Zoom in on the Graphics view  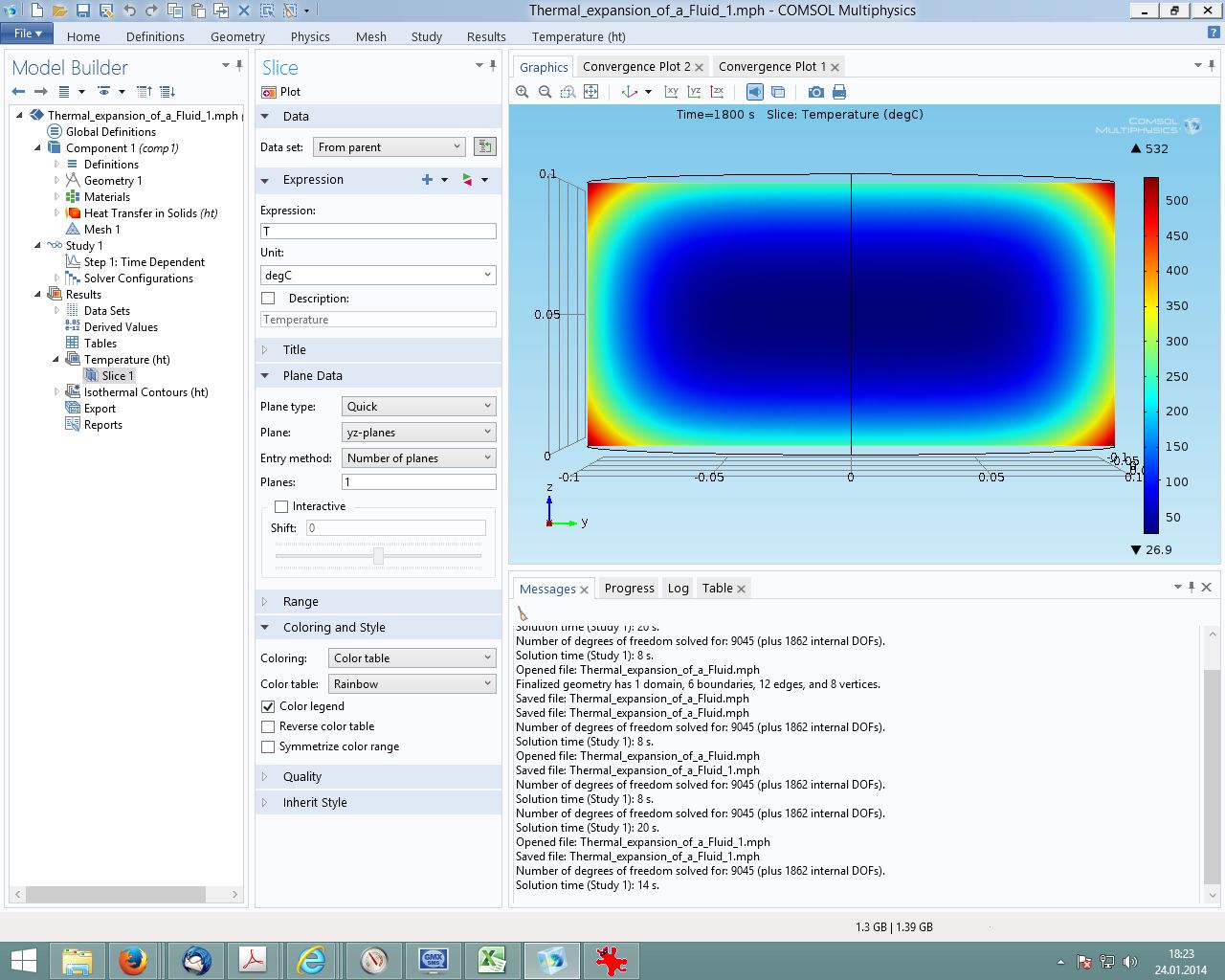coord(523,92)
